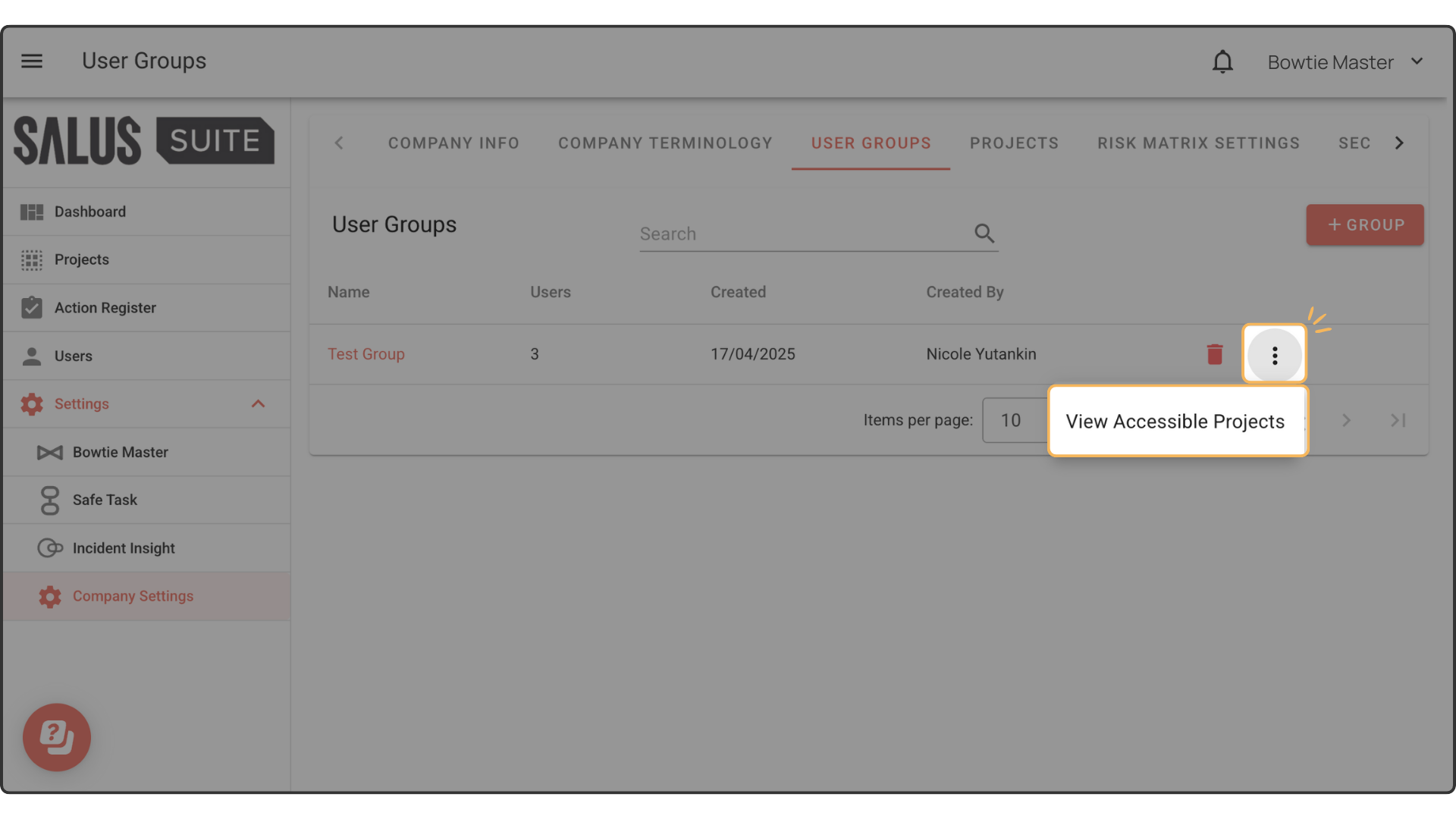Collapse the Settings sidebar section
This screenshot has width=1456, height=819.
pos(258,404)
